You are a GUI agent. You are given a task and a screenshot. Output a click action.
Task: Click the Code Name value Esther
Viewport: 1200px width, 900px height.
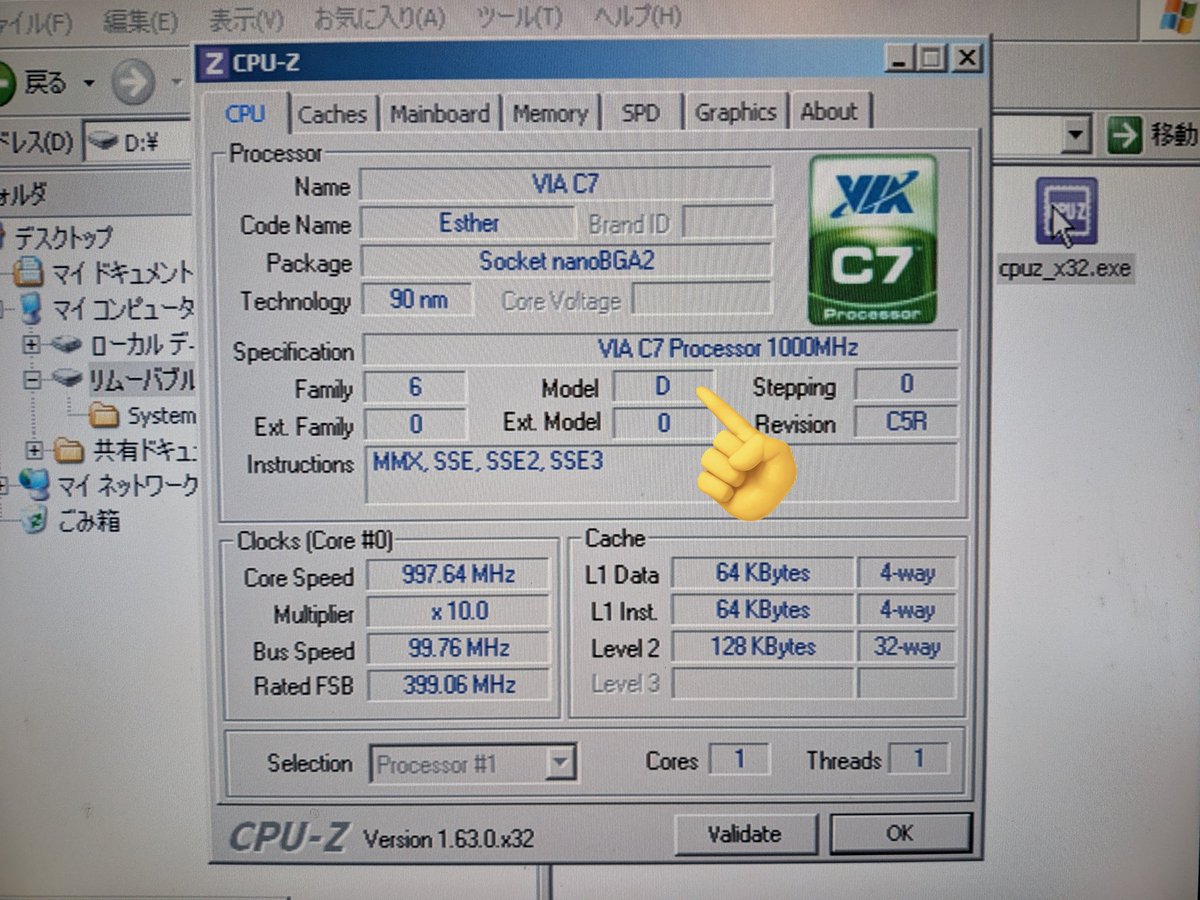coord(468,222)
